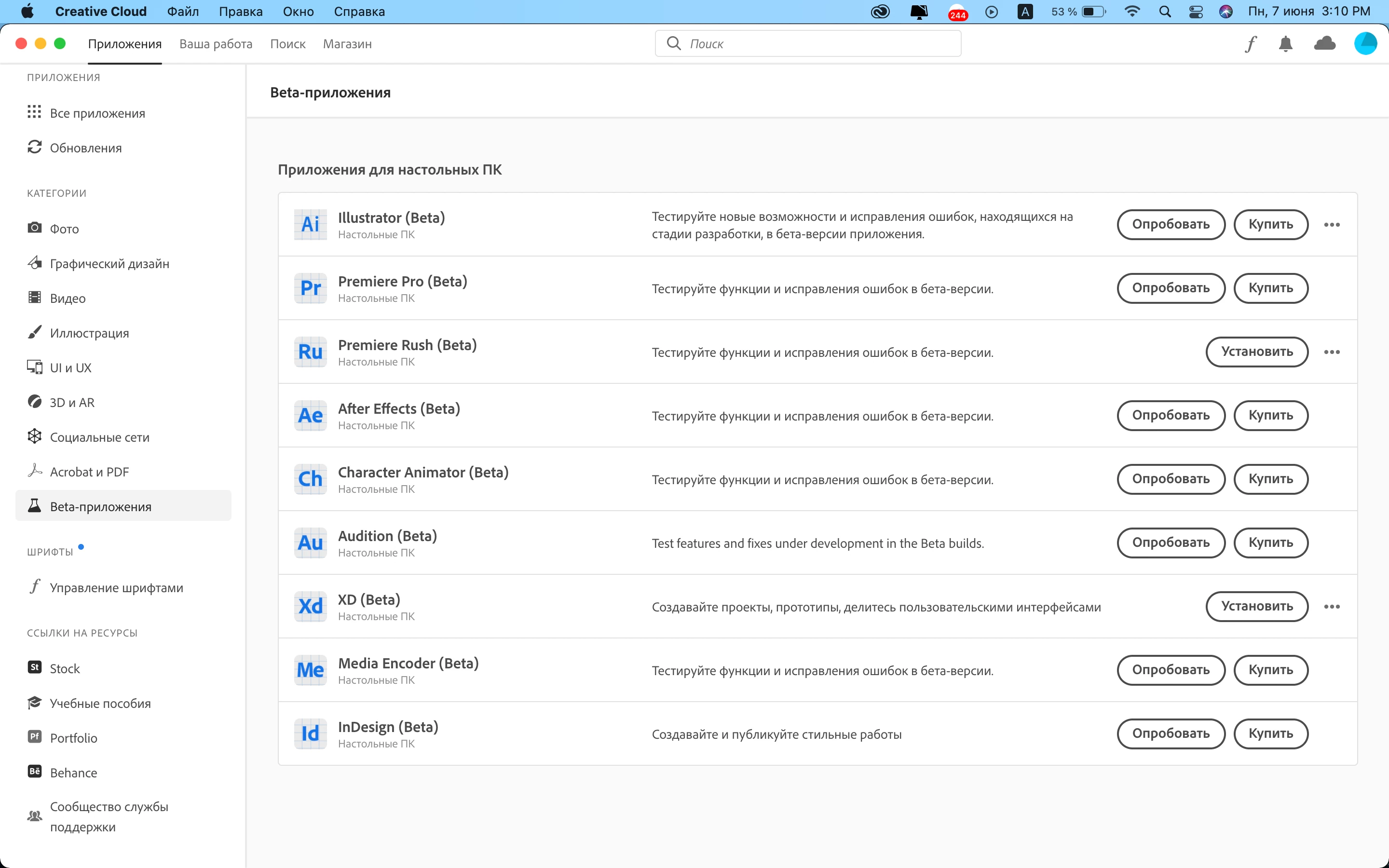Try After Effects (Beta) with Опробовать
This screenshot has width=1389, height=868.
[x=1171, y=415]
